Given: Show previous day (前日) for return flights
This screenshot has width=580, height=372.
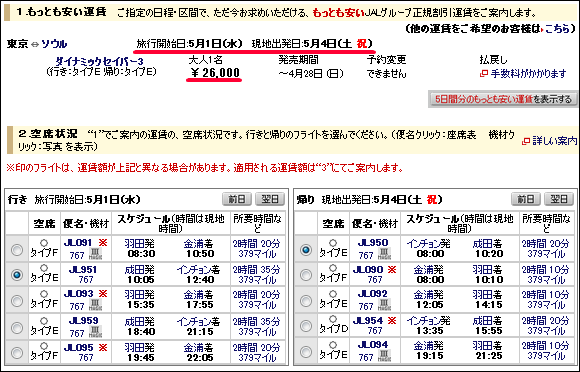Looking at the screenshot, I should coord(526,199).
